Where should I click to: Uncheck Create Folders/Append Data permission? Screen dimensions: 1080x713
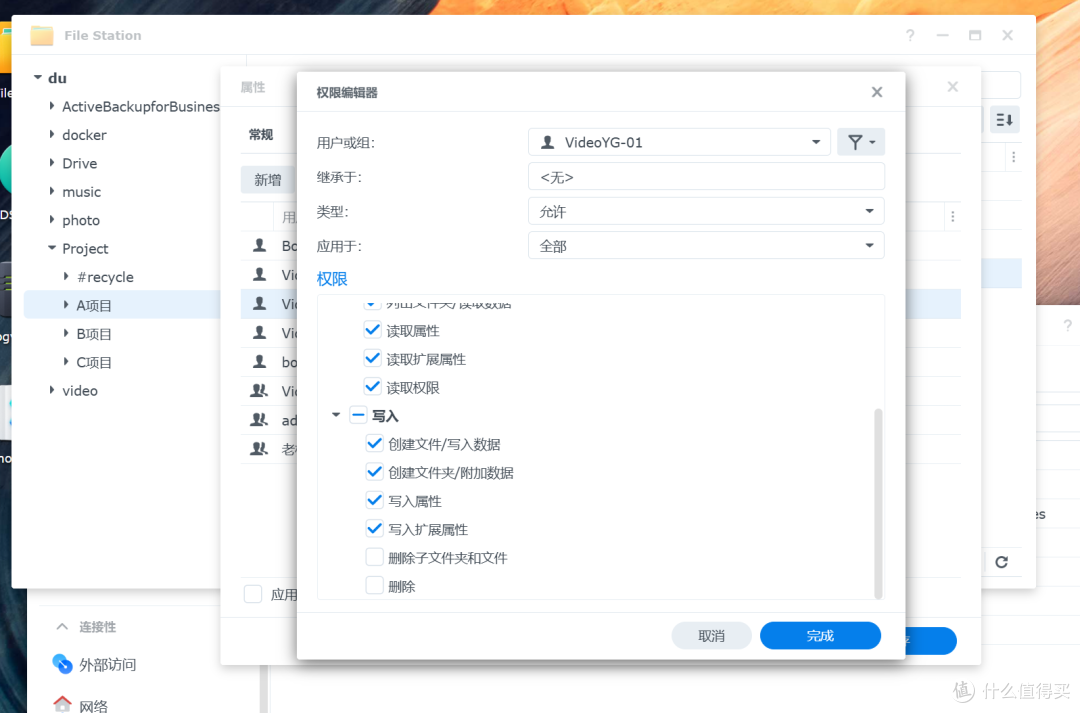[375, 472]
